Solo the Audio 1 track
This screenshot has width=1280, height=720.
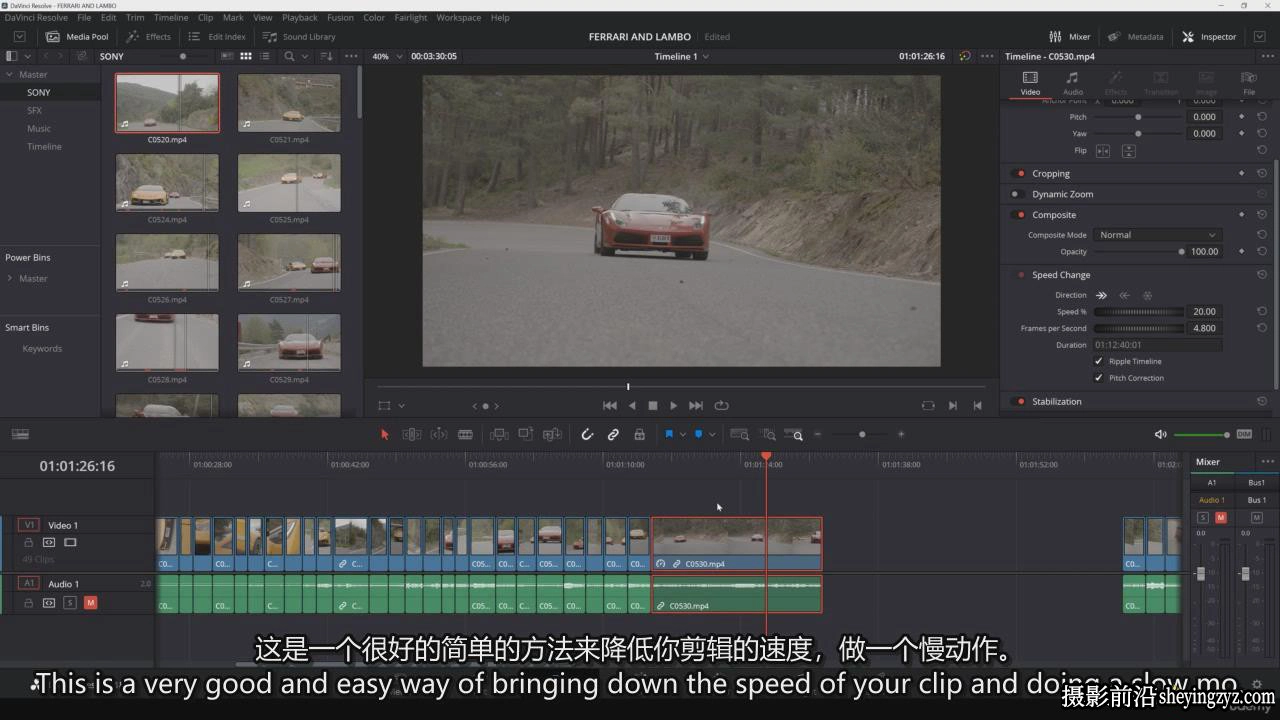[x=70, y=602]
